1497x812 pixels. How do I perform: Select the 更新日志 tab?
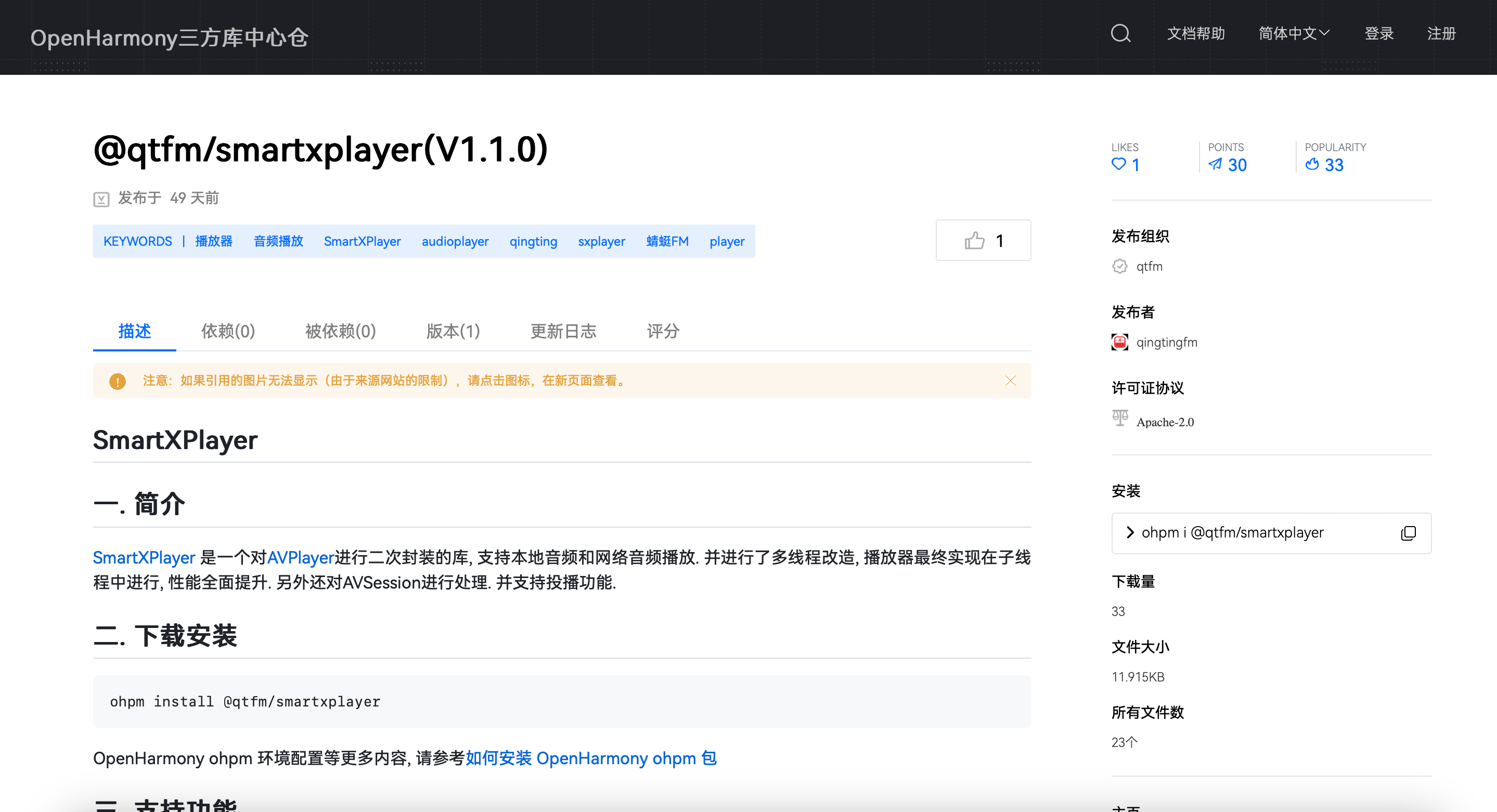point(563,331)
